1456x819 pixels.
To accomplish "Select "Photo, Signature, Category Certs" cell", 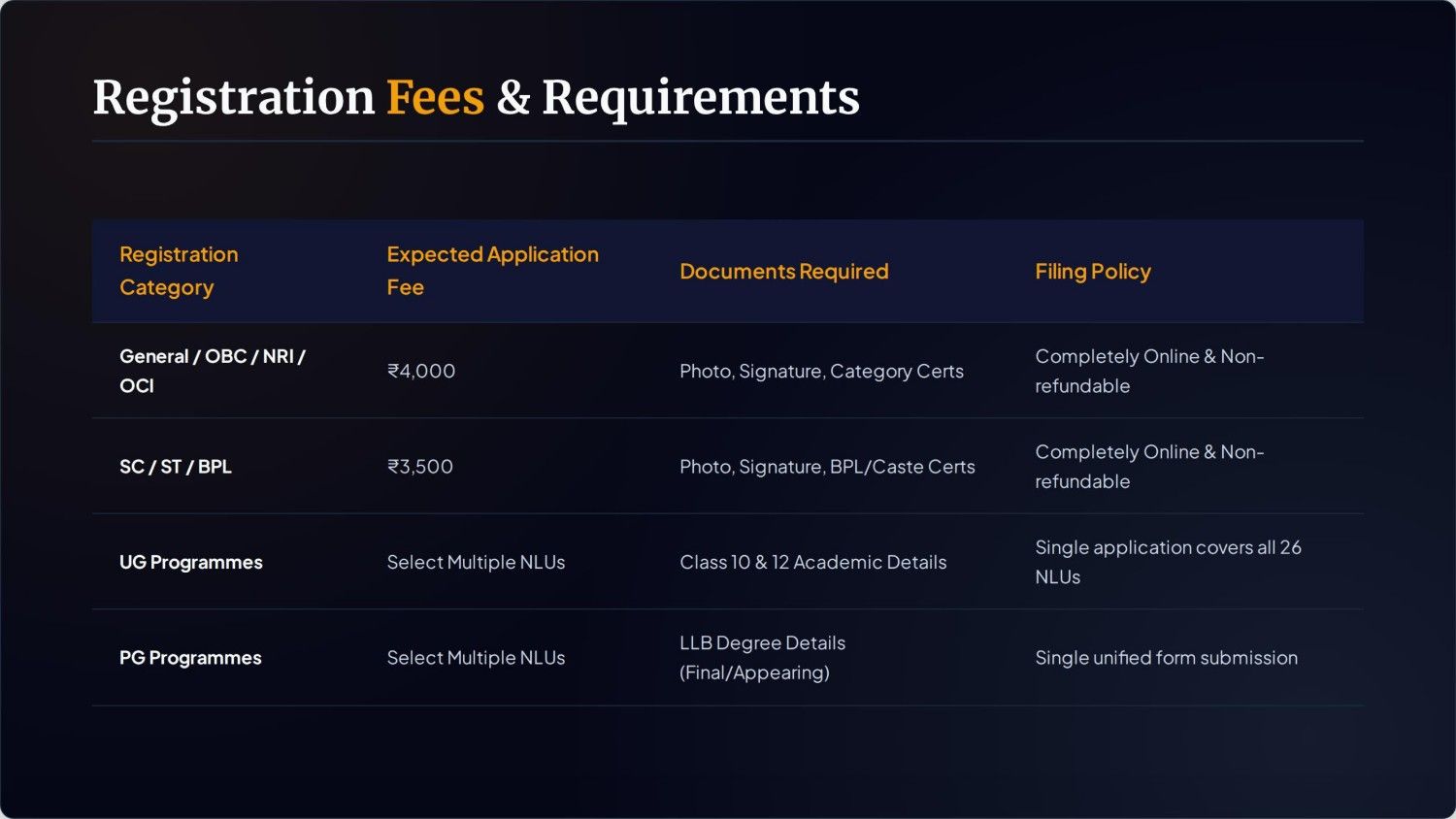I will click(x=821, y=371).
